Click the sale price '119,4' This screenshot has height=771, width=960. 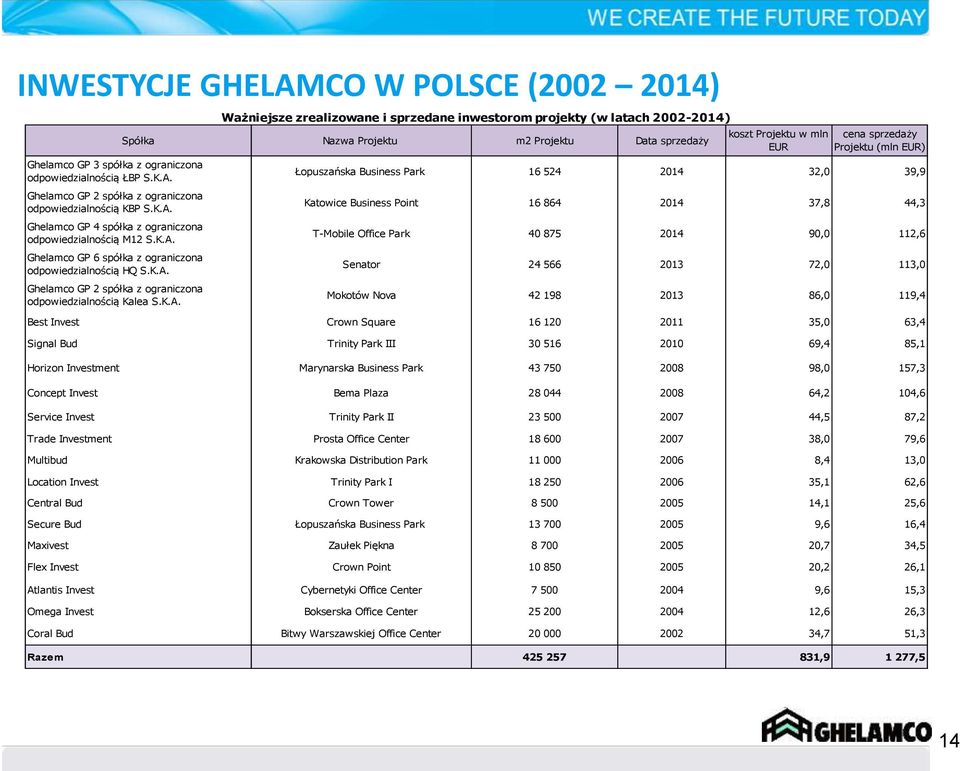[912, 295]
